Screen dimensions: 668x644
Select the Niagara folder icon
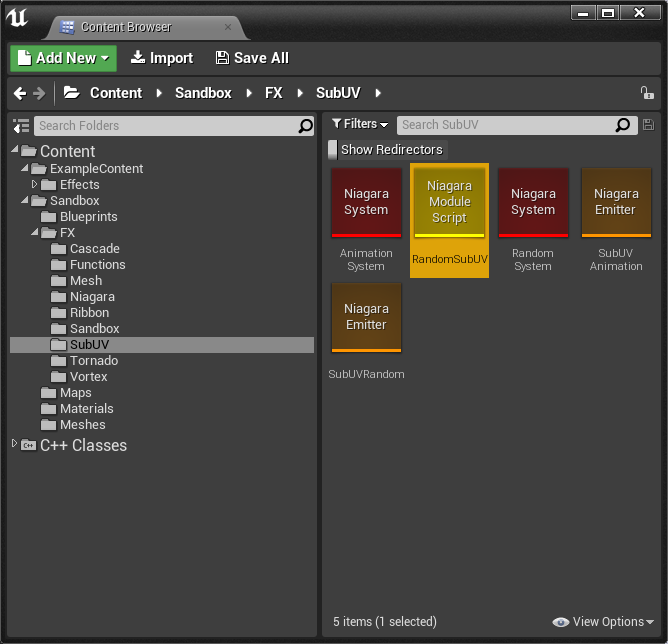pos(58,297)
